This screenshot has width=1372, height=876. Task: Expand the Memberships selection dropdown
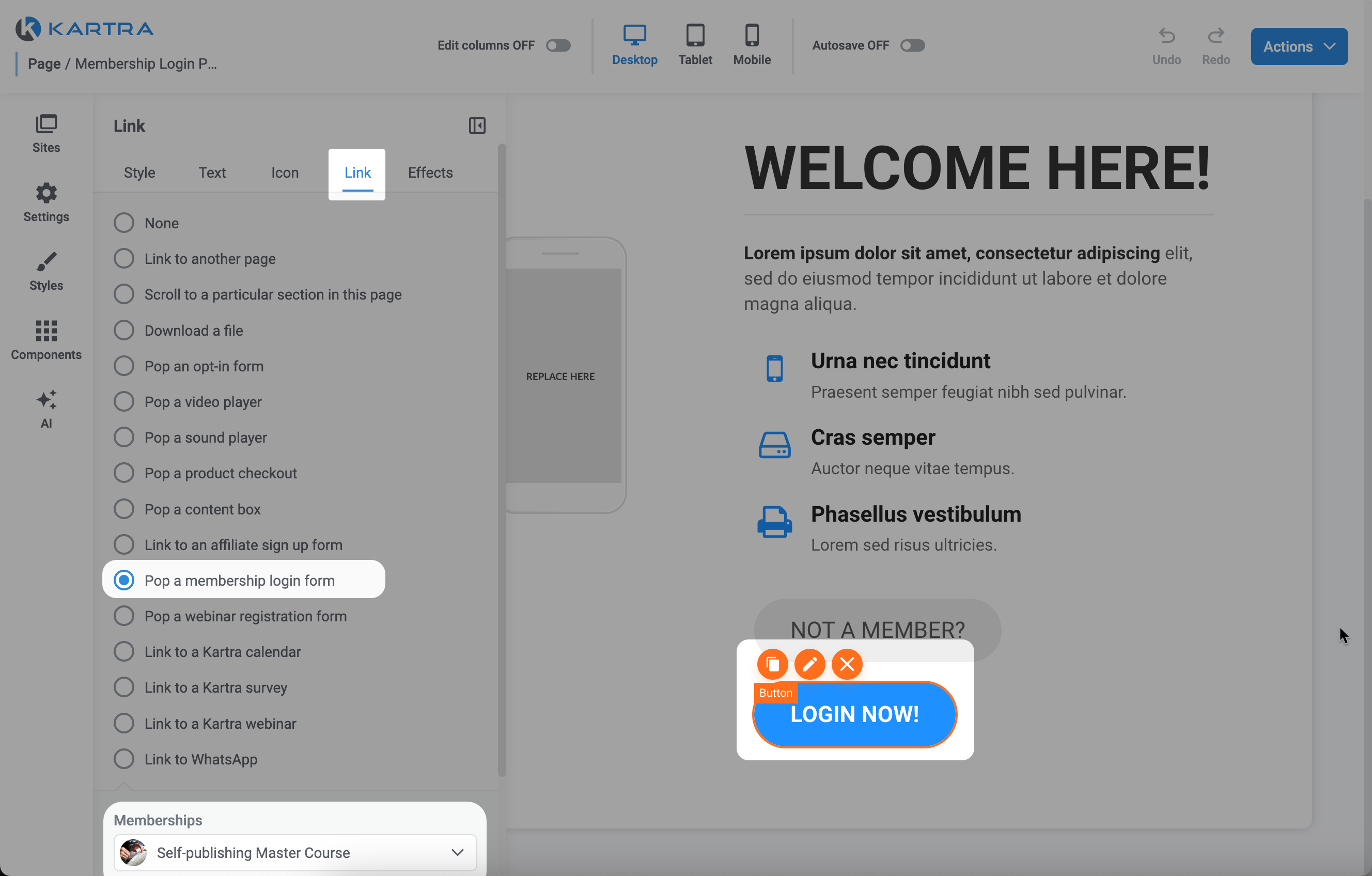(295, 852)
